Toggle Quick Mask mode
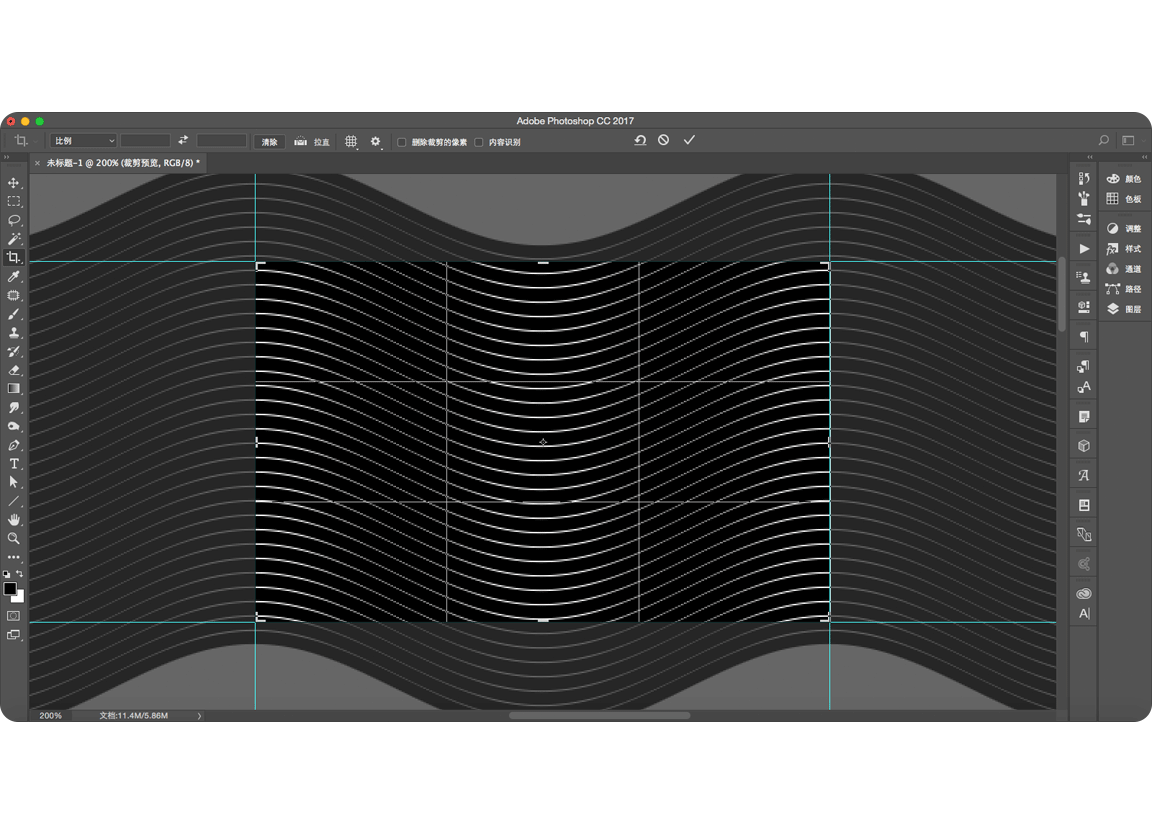 click(x=13, y=616)
